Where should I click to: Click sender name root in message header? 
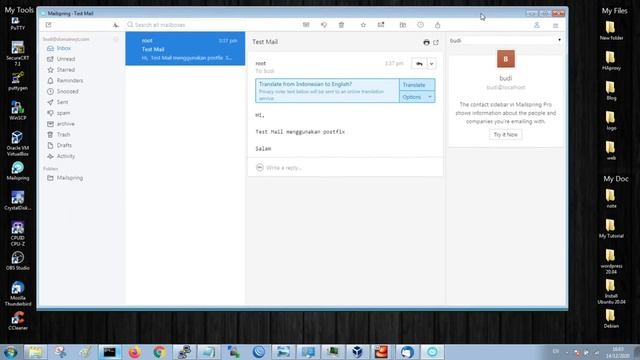click(261, 64)
